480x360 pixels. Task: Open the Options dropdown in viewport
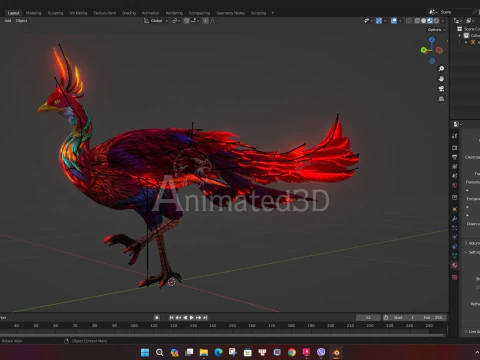[x=437, y=30]
